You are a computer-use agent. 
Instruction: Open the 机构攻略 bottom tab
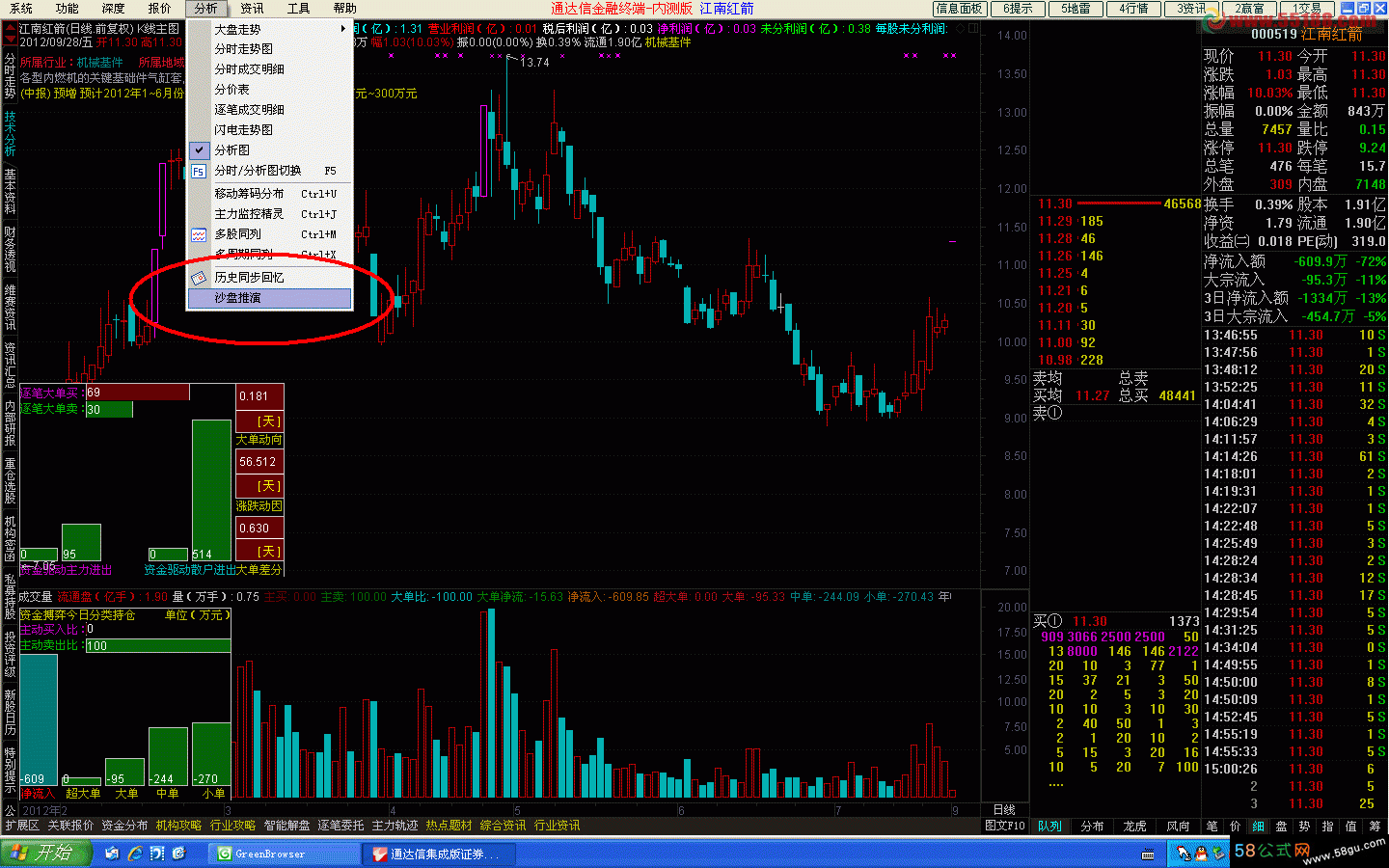click(178, 826)
